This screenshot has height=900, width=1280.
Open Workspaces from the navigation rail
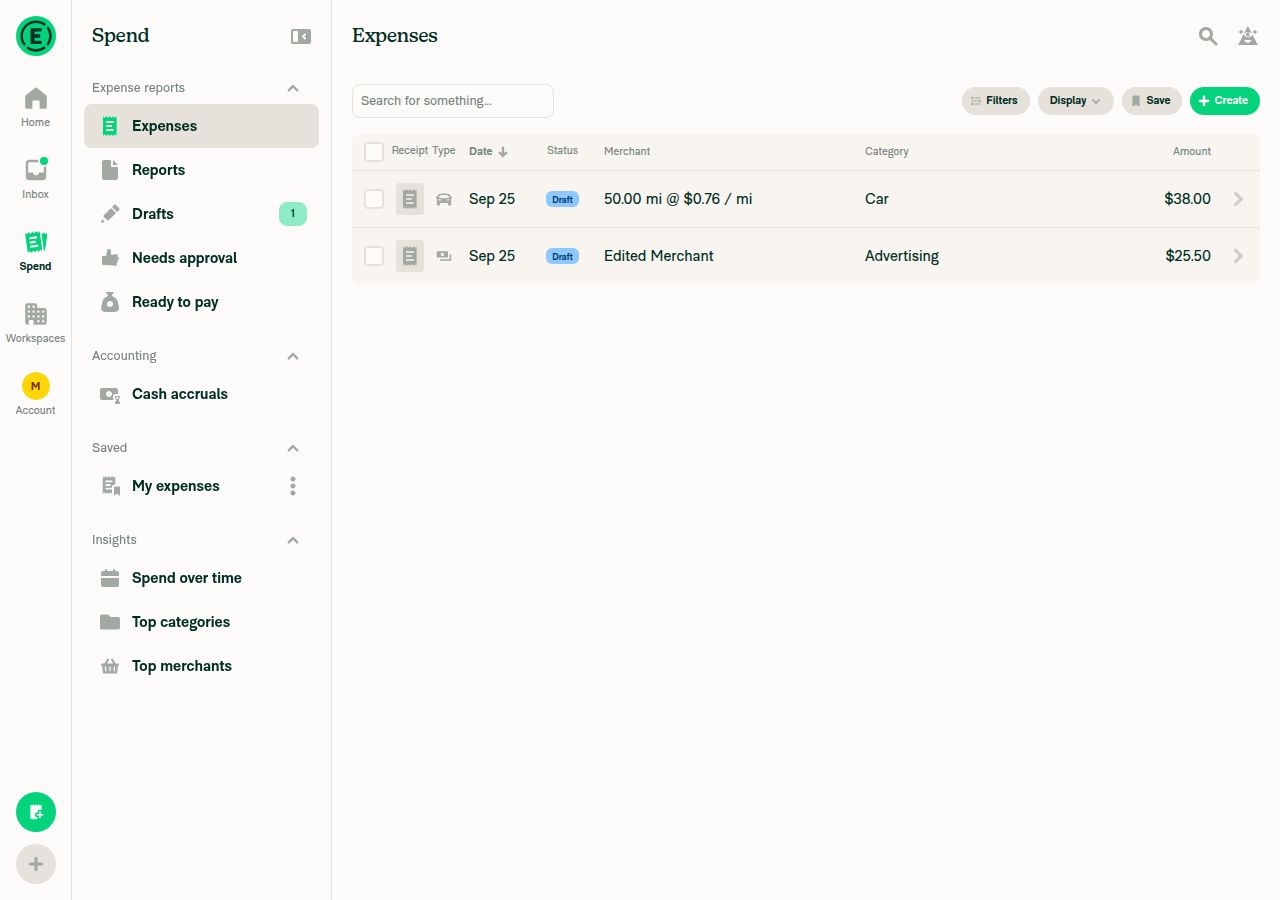point(36,324)
